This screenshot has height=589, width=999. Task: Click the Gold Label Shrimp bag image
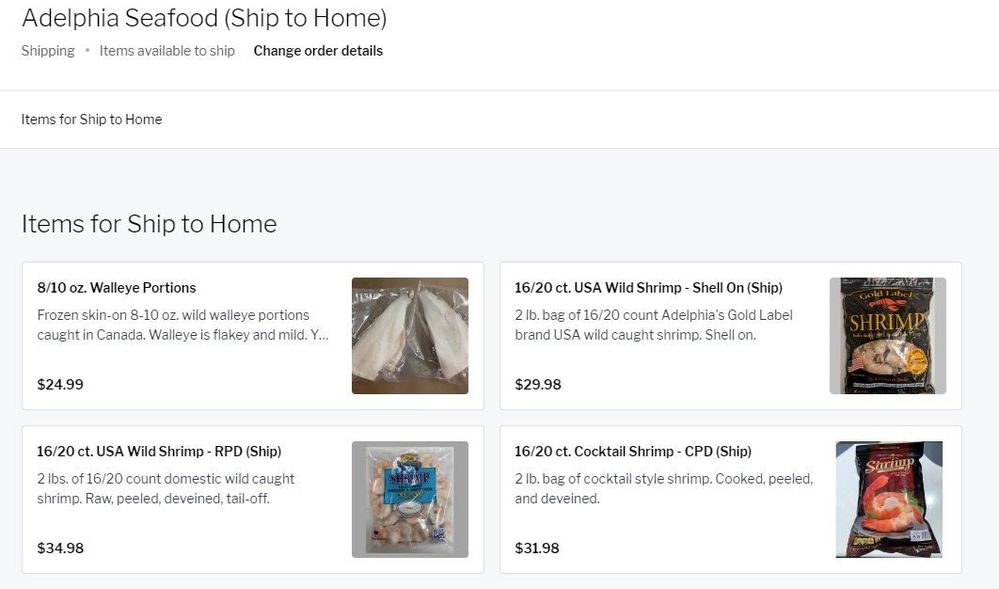pyautogui.click(x=888, y=336)
